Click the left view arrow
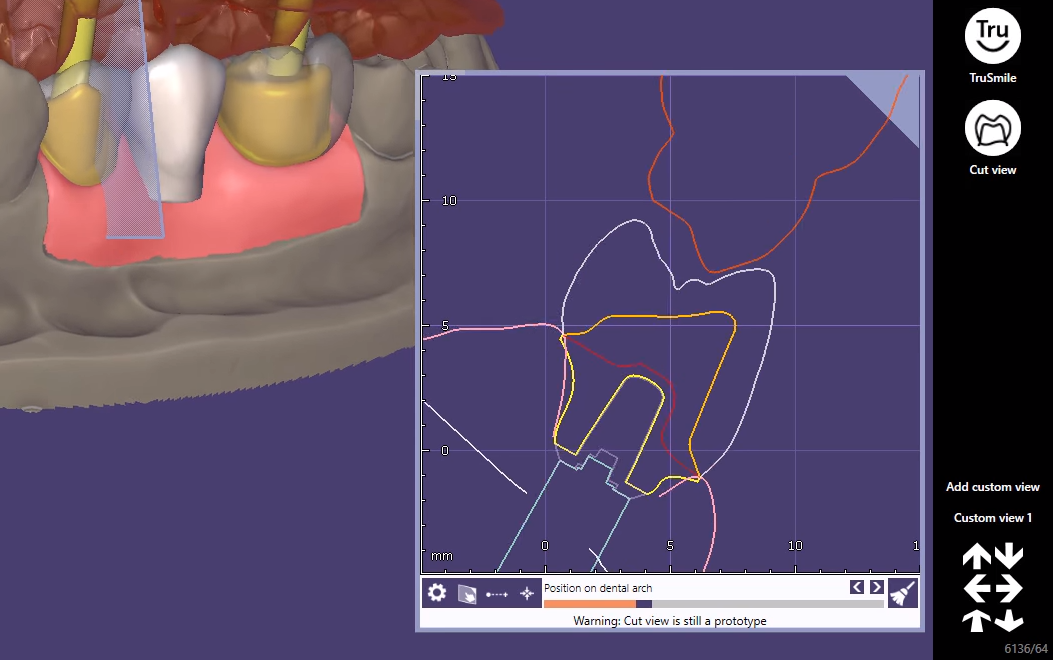Viewport: 1055px width, 660px height. coord(977,588)
